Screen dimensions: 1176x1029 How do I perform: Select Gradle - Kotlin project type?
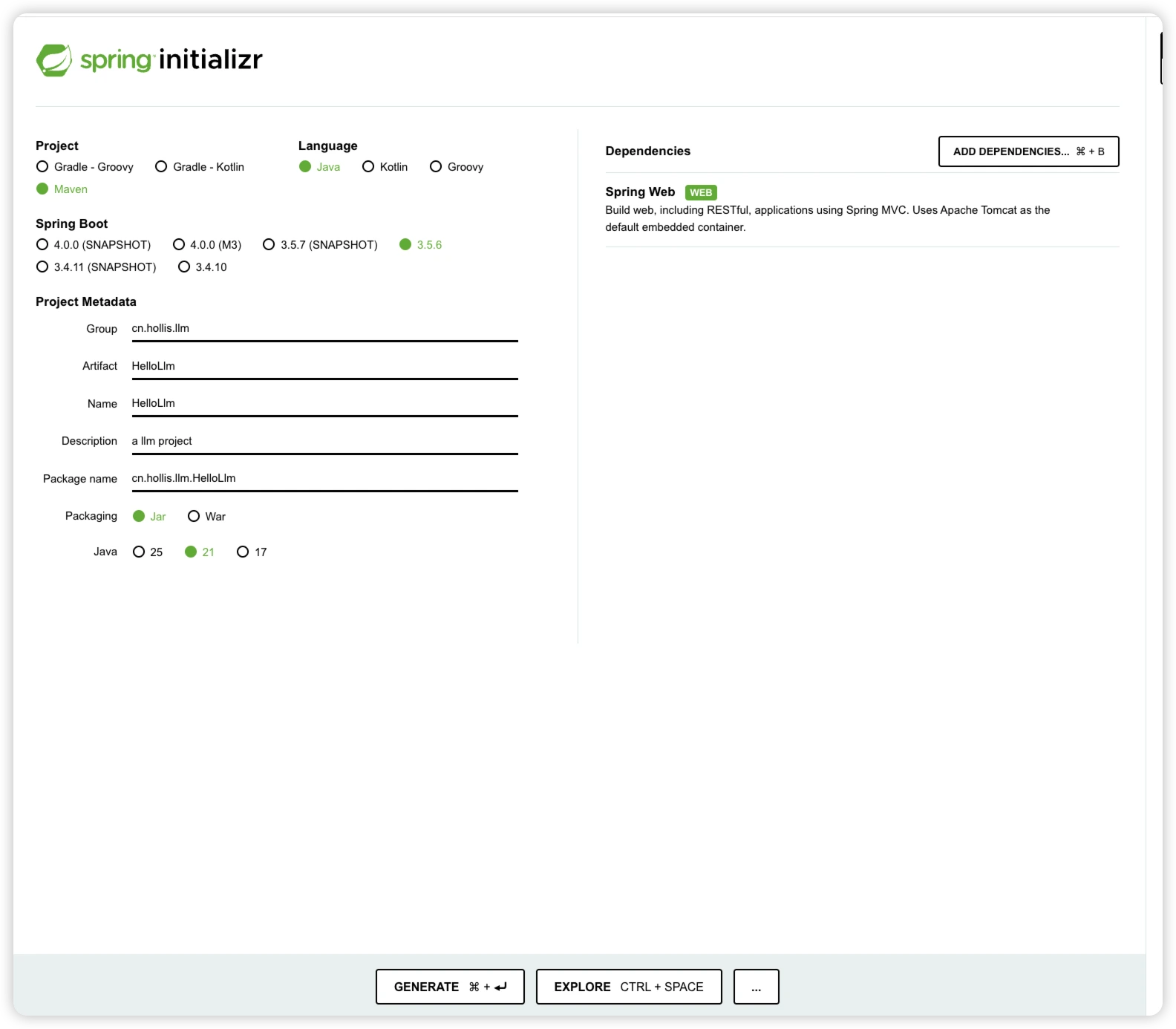tap(200, 167)
